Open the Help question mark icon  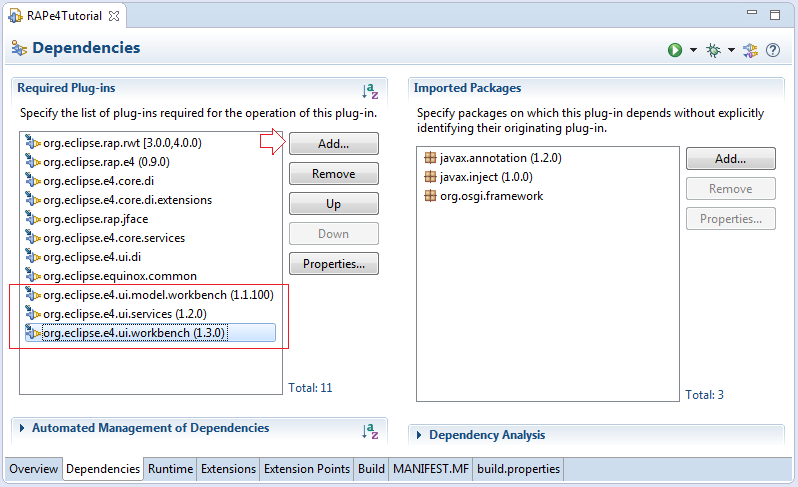coord(773,50)
